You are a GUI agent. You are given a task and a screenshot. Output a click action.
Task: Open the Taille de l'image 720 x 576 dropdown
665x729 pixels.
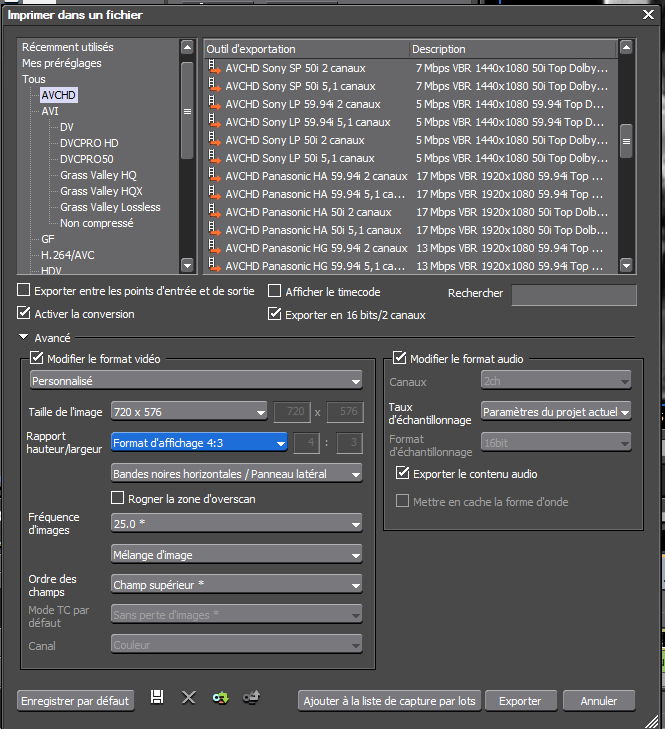click(x=189, y=412)
